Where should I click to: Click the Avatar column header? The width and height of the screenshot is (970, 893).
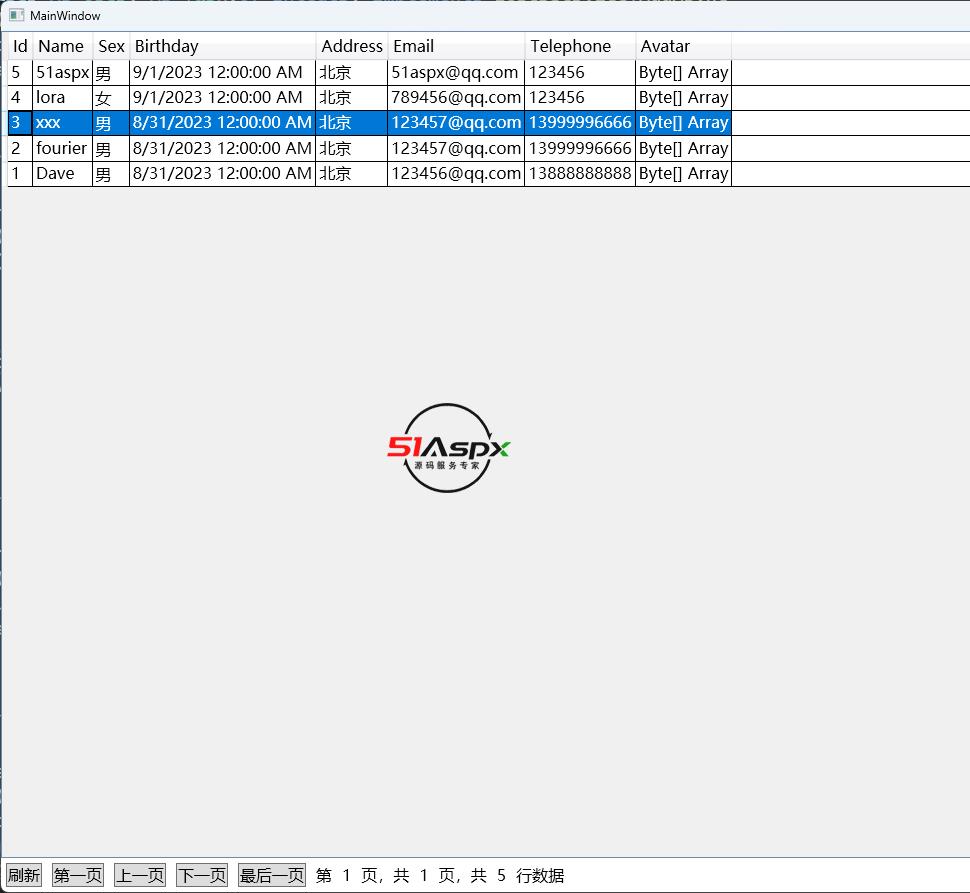tap(683, 46)
